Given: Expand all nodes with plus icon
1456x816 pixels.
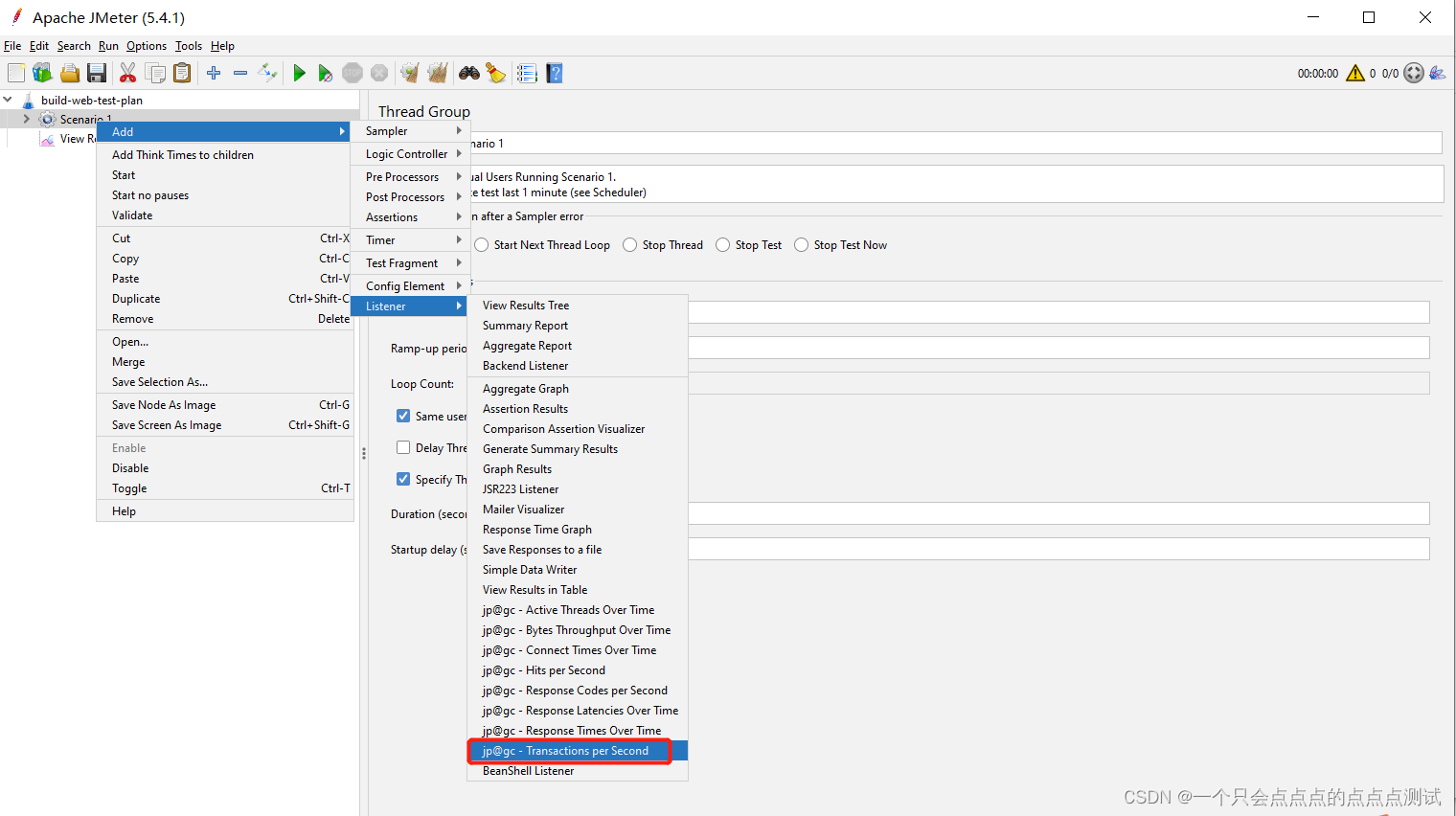Looking at the screenshot, I should (214, 73).
